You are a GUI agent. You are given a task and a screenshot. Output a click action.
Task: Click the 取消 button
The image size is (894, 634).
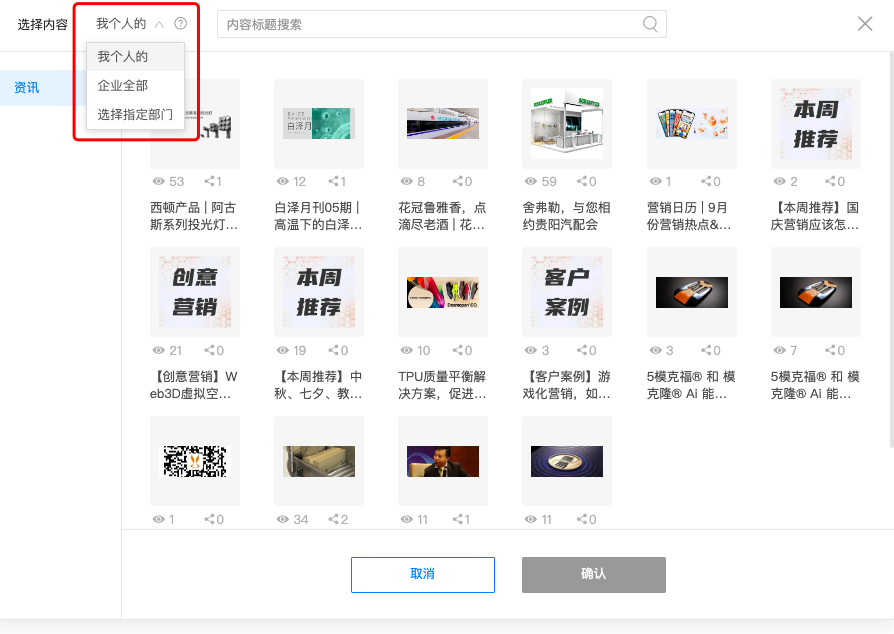click(422, 574)
